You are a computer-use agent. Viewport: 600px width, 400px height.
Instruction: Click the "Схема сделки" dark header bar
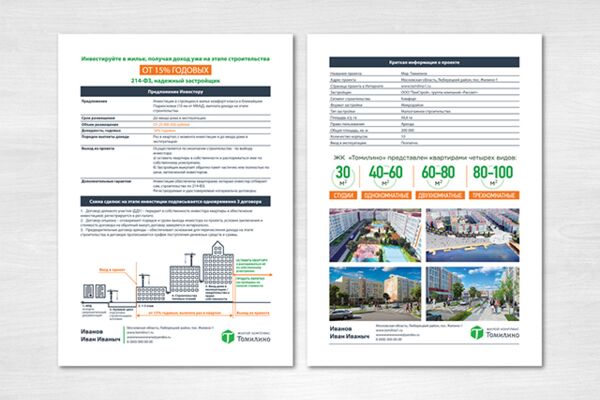175,201
